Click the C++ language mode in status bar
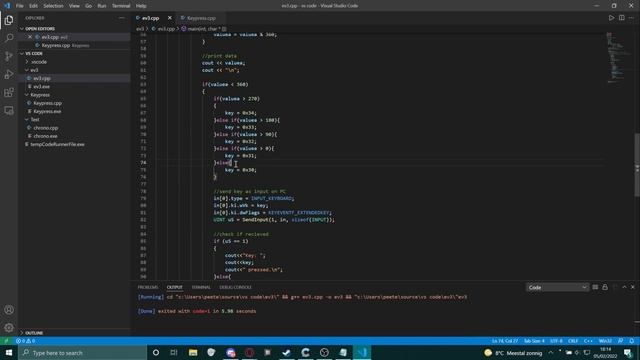This screenshot has width=640, height=360. (588, 341)
